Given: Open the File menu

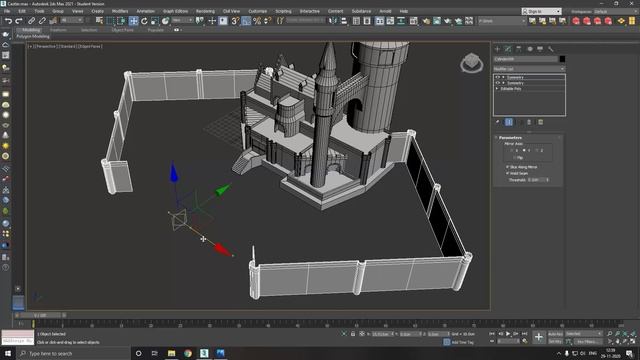Looking at the screenshot, I should pyautogui.click(x=7, y=11).
